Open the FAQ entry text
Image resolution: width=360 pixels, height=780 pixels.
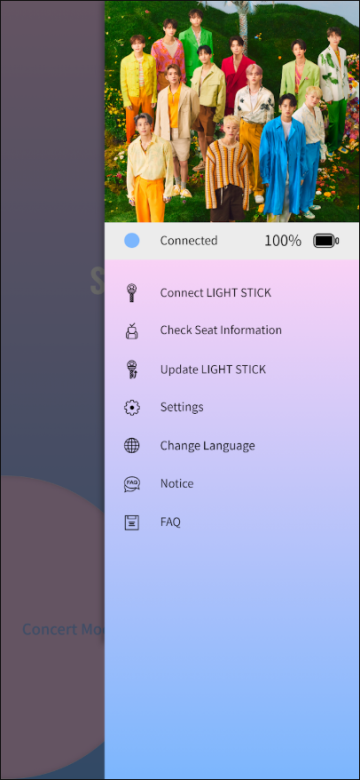pyautogui.click(x=170, y=522)
